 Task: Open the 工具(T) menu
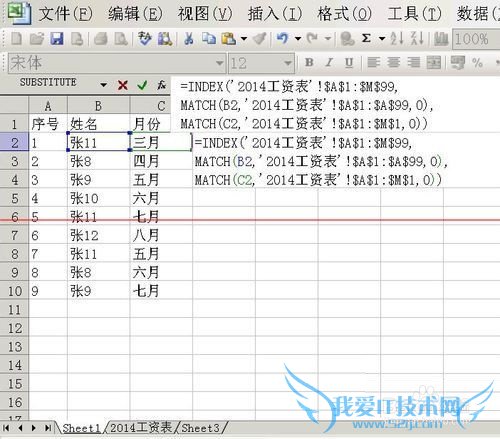tap(414, 14)
